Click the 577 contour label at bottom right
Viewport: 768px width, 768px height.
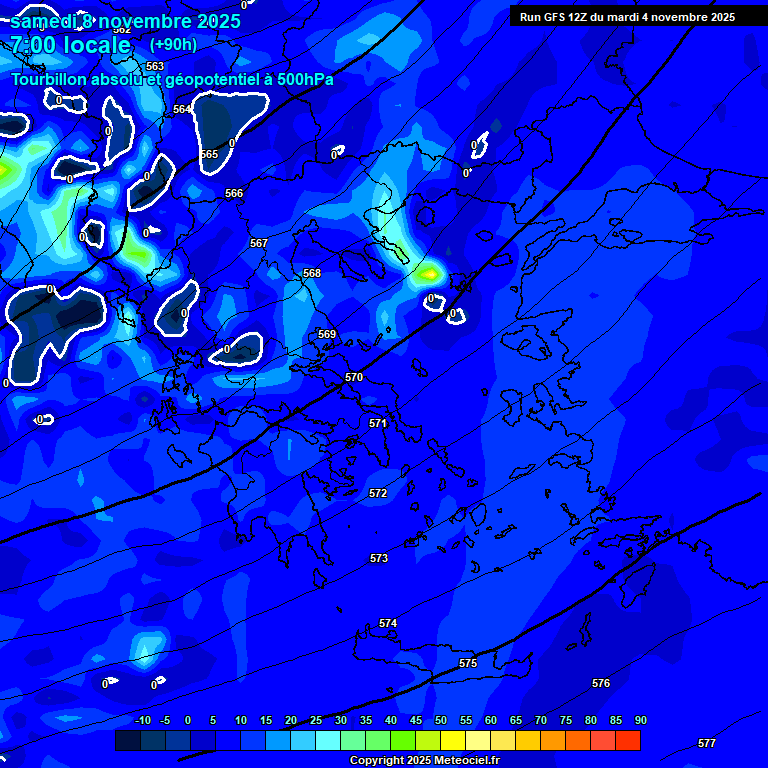pyautogui.click(x=707, y=743)
